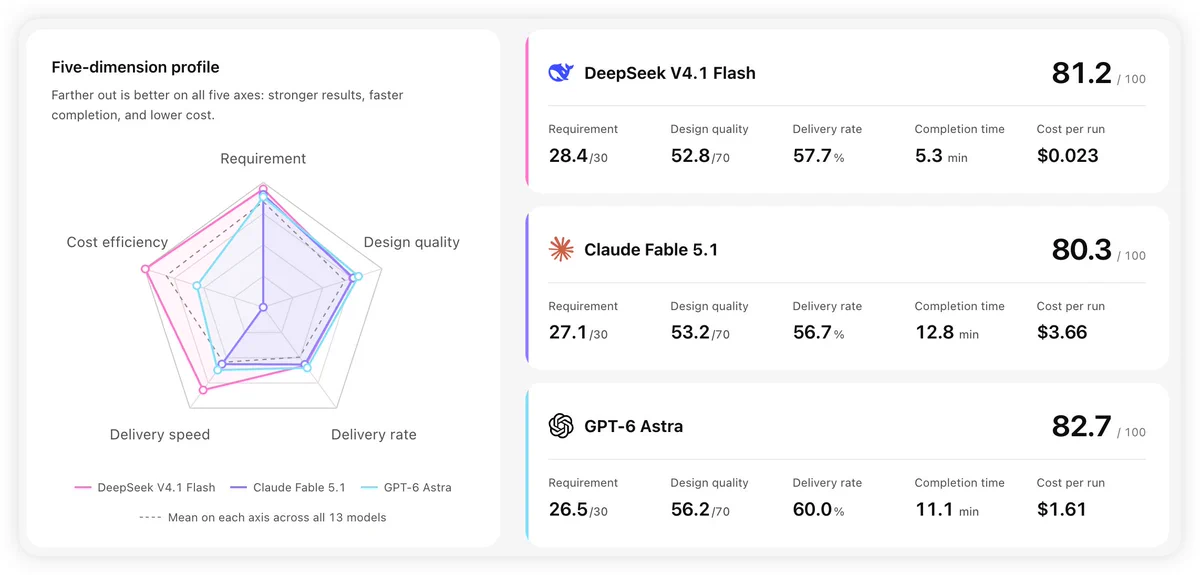Click Claude's purple center point on the radar
This screenshot has width=1200, height=575.
[x=263, y=307]
